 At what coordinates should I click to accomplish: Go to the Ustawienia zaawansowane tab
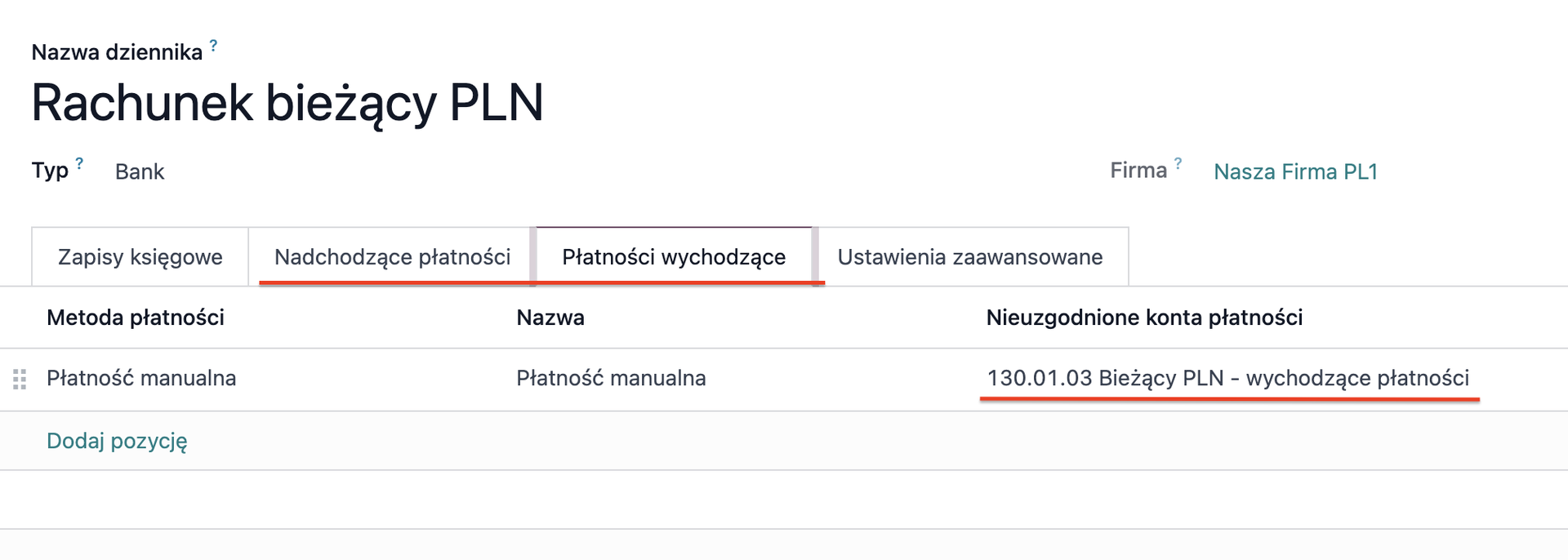click(969, 257)
